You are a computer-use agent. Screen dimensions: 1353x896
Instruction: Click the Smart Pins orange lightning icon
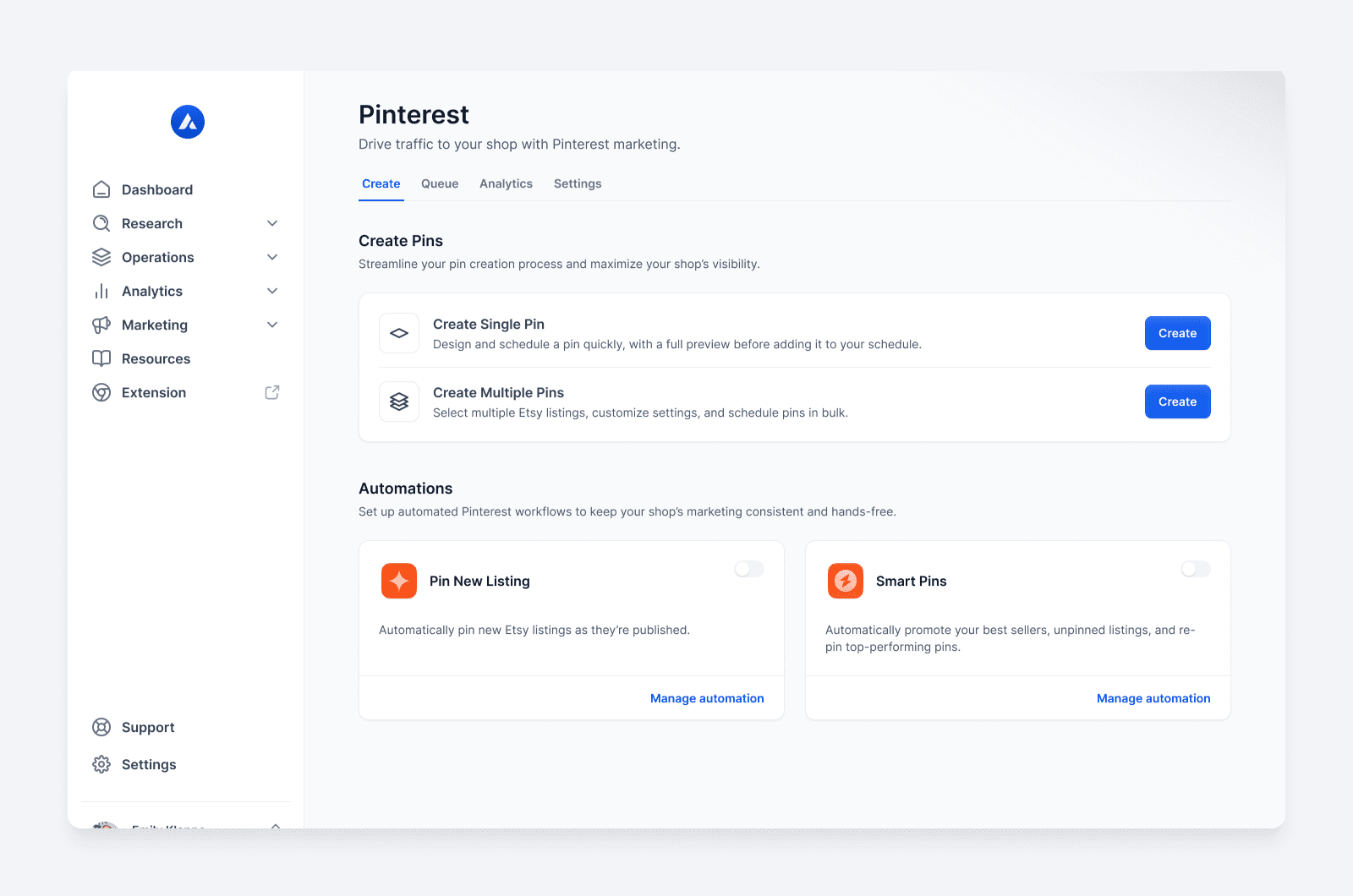click(846, 581)
